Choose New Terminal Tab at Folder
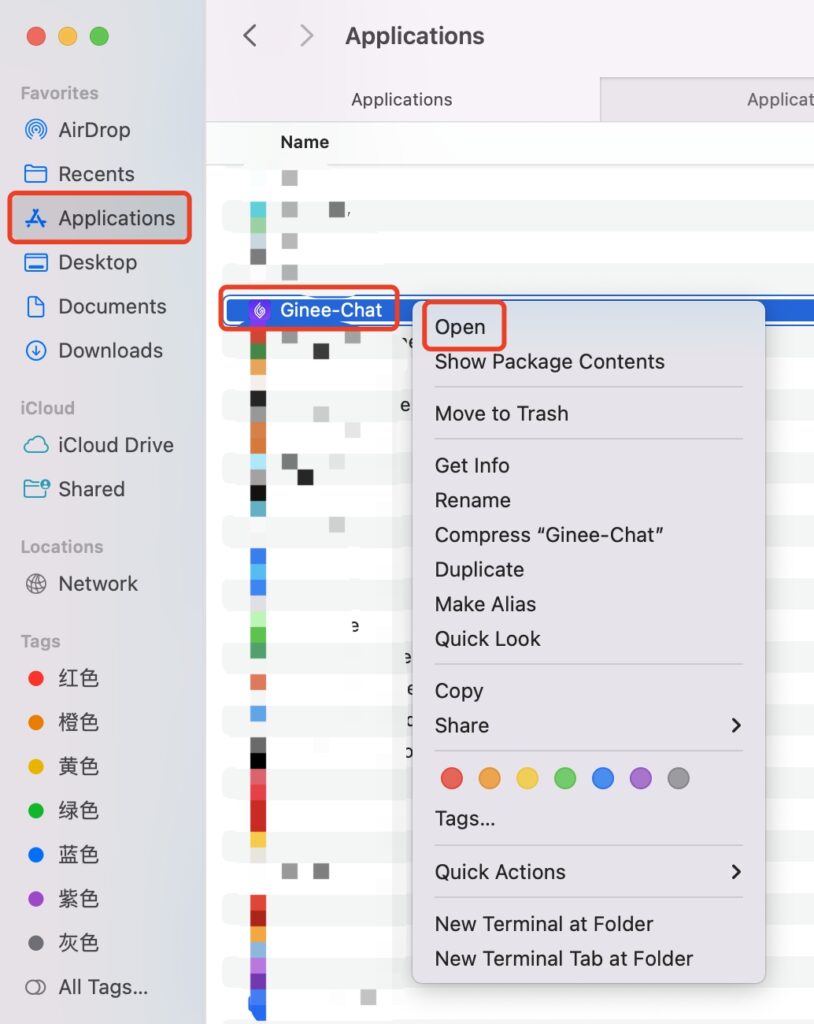 (x=564, y=959)
